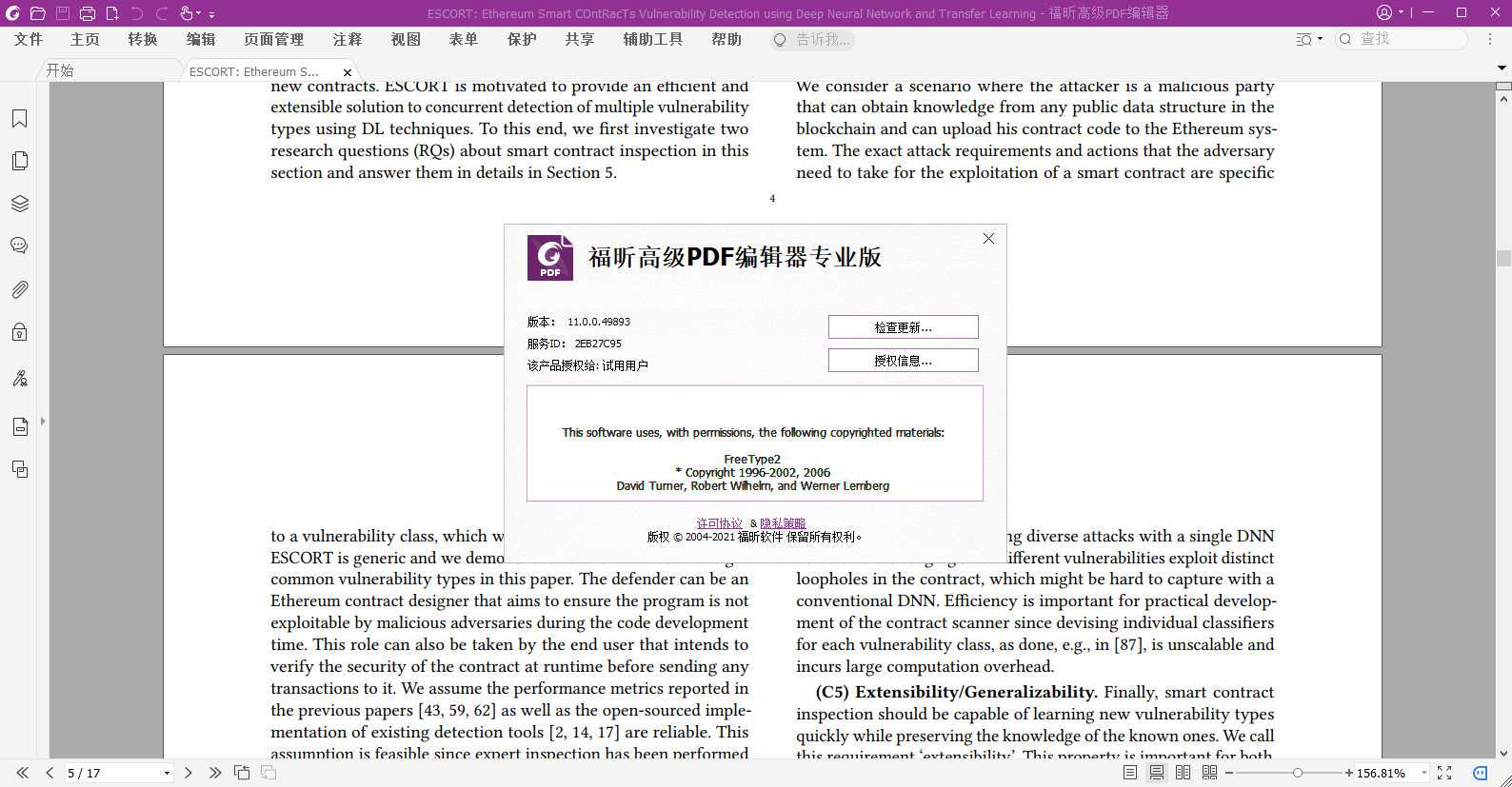Switch to continuous page view mode
1512x787 pixels.
coord(1157,773)
